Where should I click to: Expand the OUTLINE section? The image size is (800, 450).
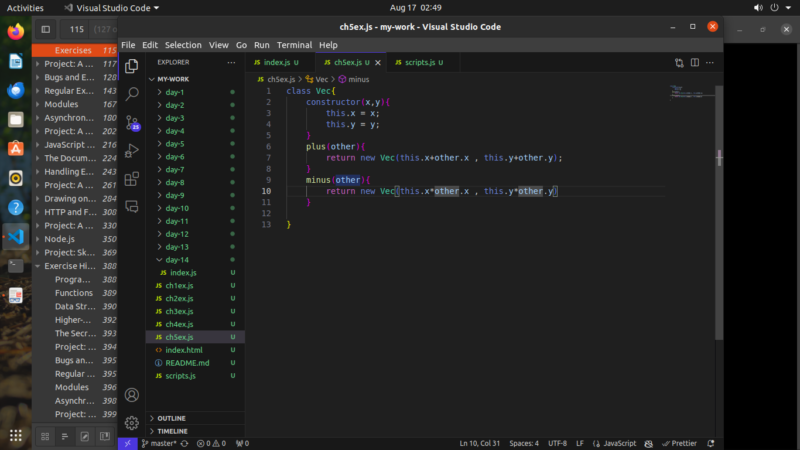[x=196, y=418]
